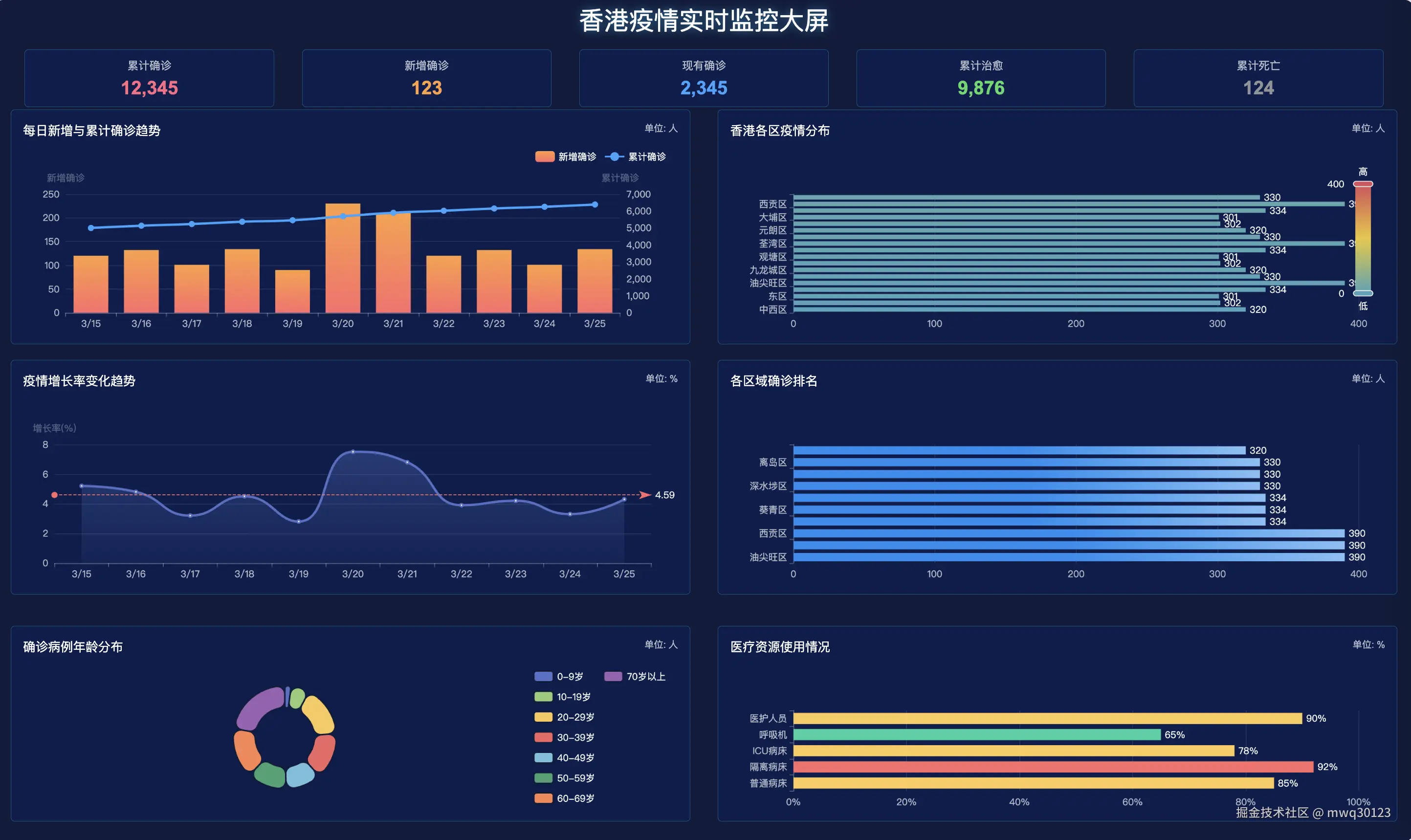Click the yellow donut slice in the age chart

tap(318, 714)
